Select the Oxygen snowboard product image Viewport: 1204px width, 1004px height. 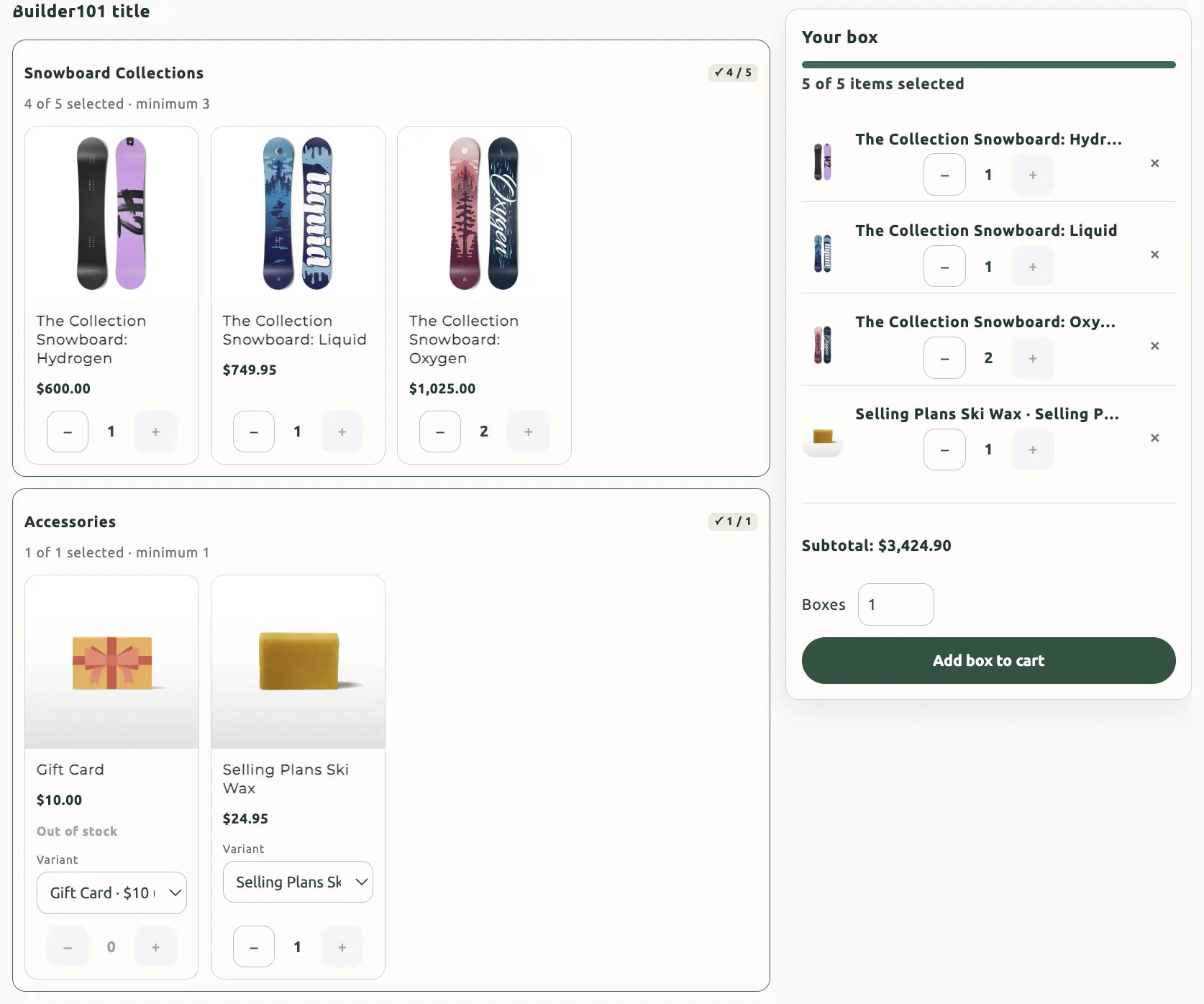[484, 213]
